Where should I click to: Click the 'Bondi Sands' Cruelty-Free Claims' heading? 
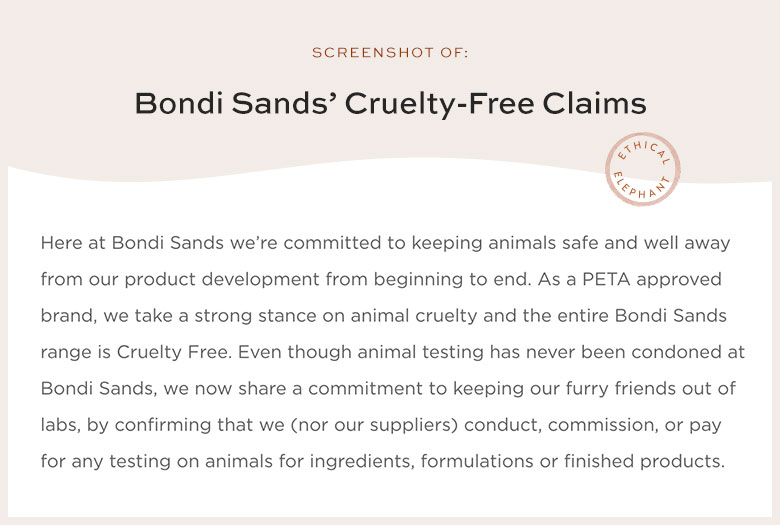[390, 104]
